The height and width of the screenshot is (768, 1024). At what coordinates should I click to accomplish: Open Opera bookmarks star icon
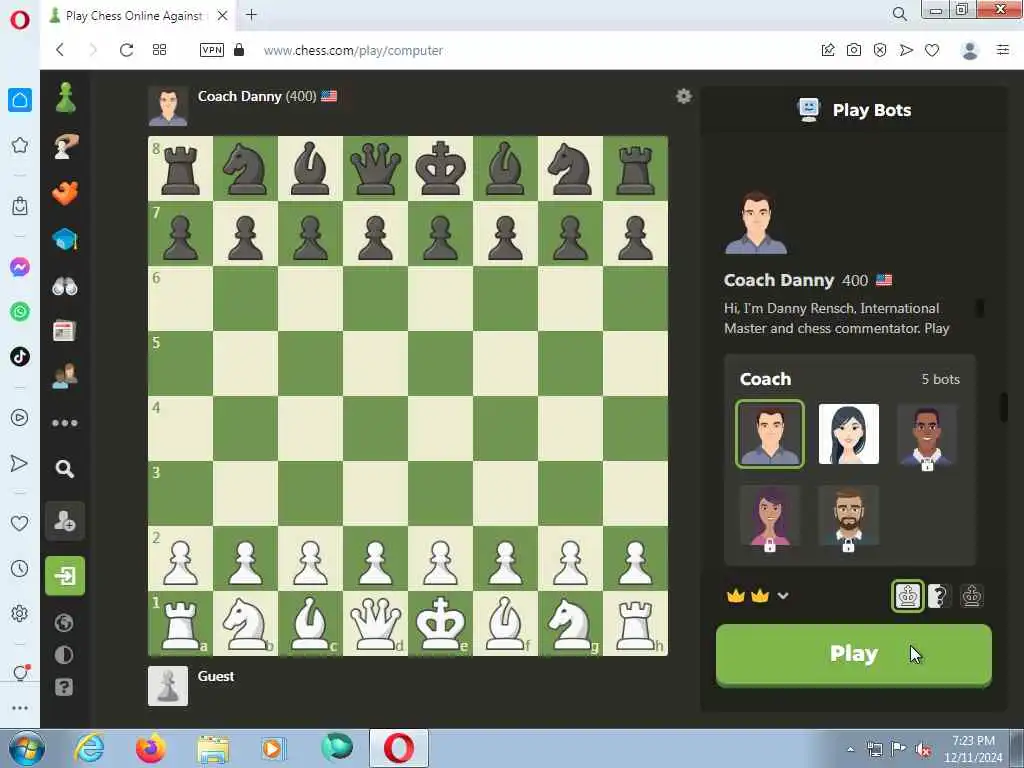click(20, 145)
